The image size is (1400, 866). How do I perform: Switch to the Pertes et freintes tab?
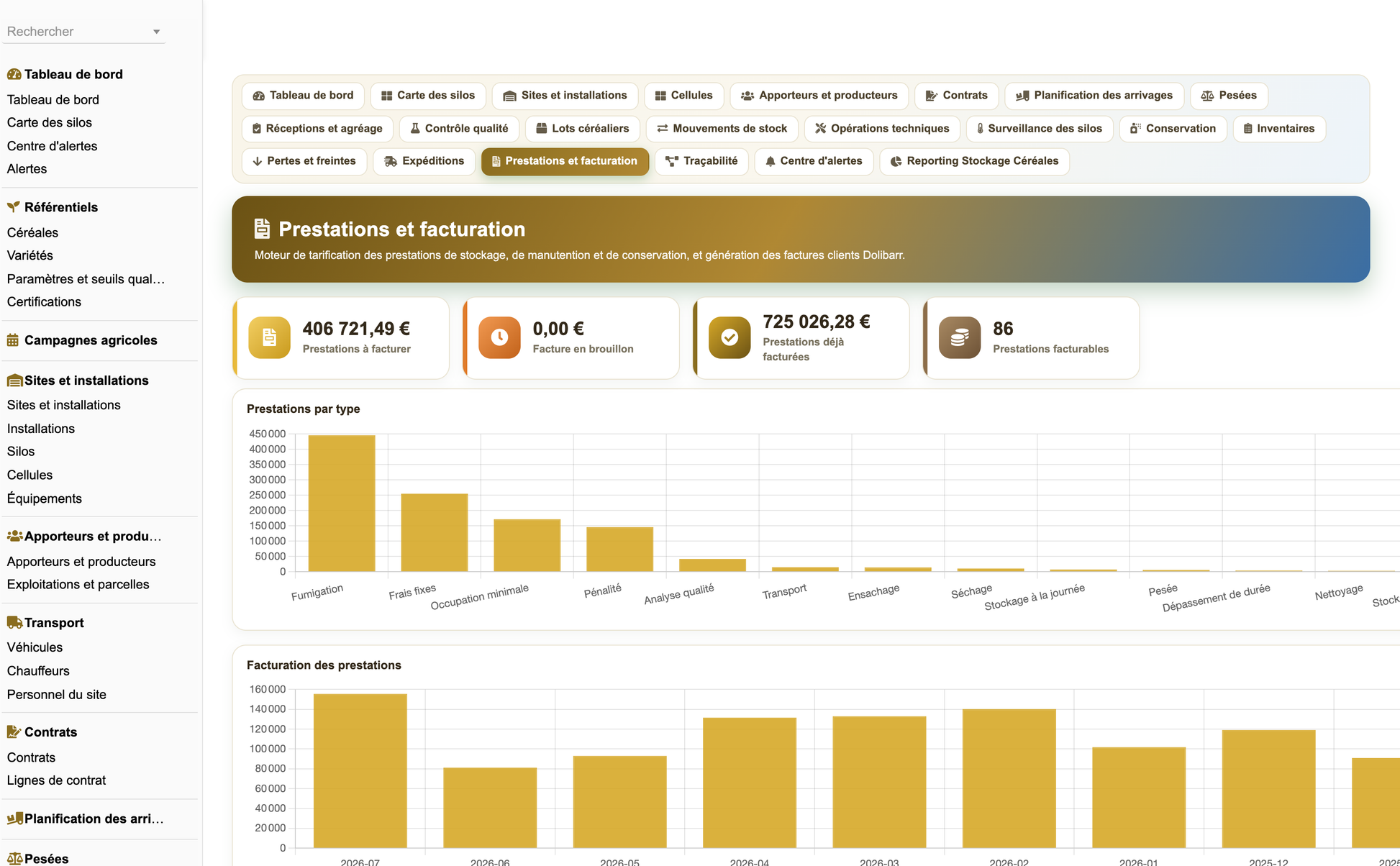304,161
